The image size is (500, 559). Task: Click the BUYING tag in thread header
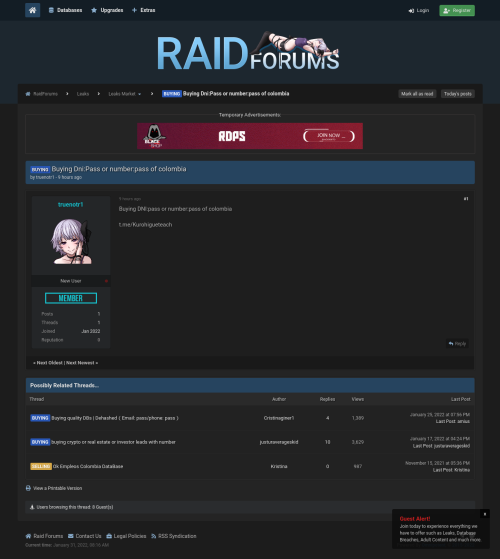click(40, 169)
